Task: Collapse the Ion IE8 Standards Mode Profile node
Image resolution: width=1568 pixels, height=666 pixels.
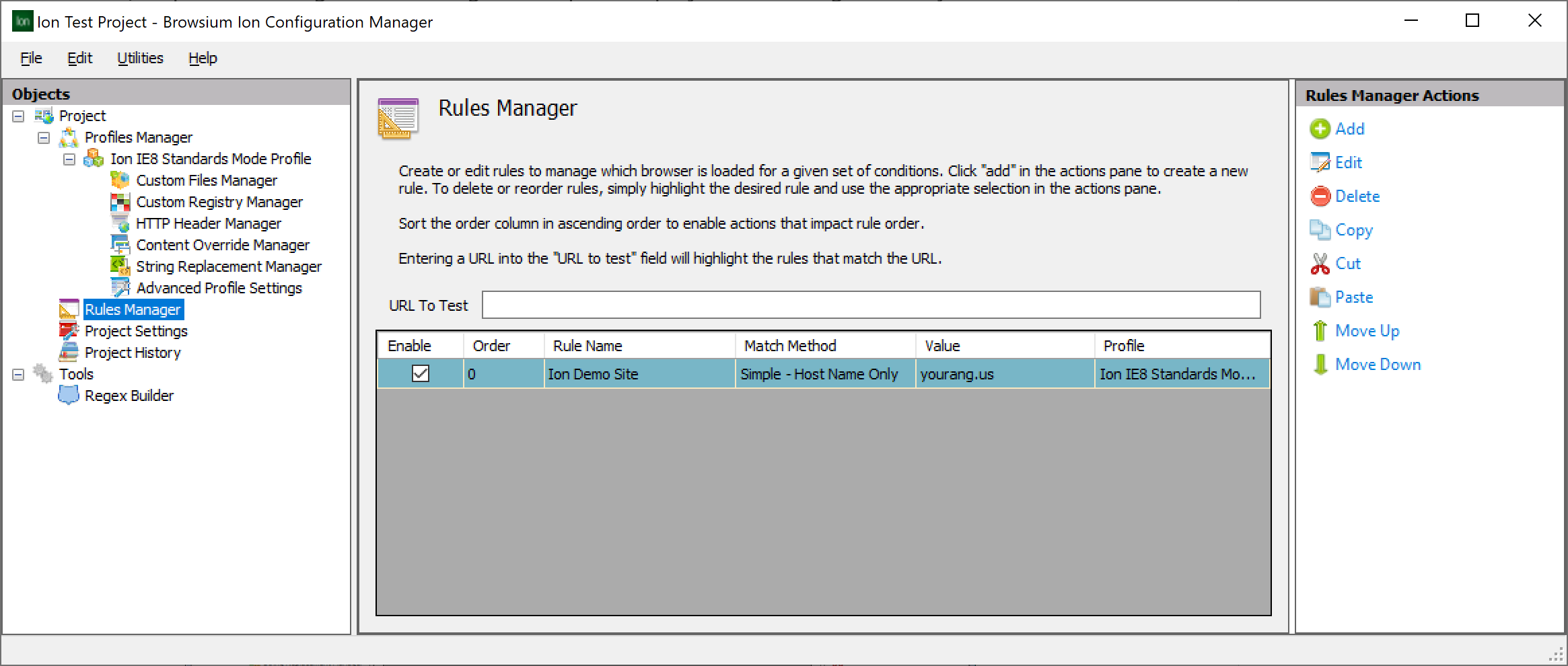Action: (x=68, y=159)
